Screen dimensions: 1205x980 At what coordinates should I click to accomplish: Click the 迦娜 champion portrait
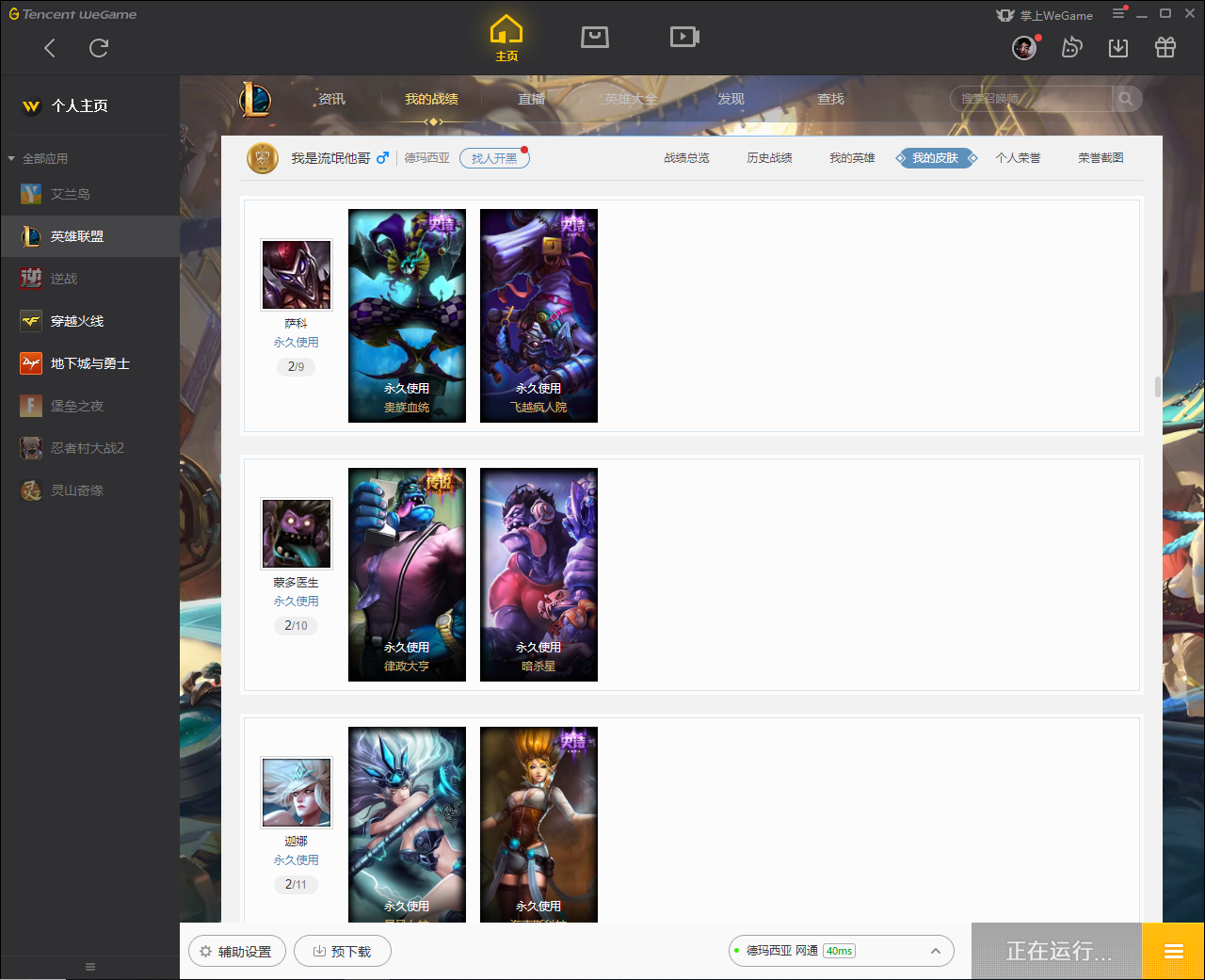click(297, 793)
